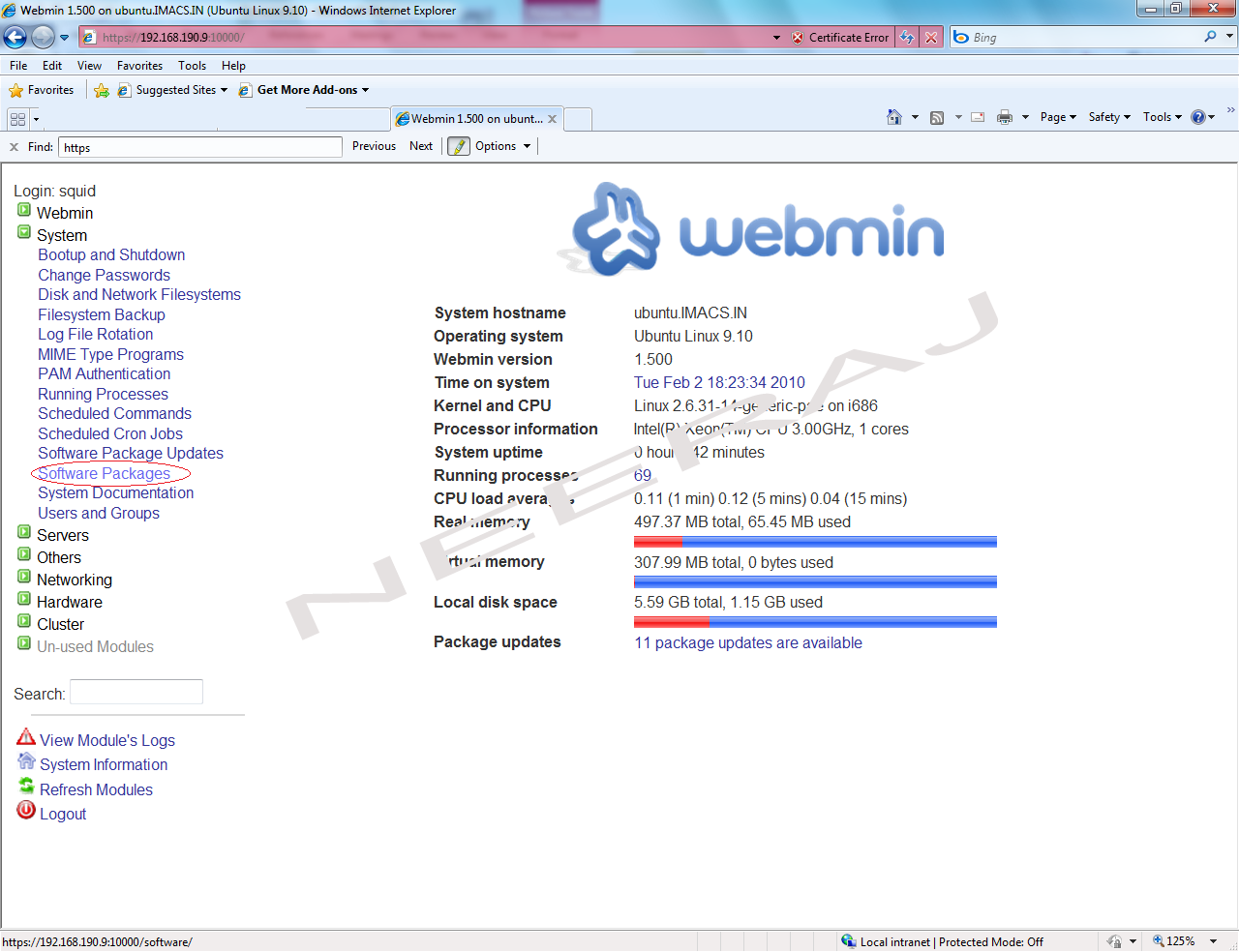Click the Find Previous button
This screenshot has height=952, width=1239.
(x=374, y=146)
